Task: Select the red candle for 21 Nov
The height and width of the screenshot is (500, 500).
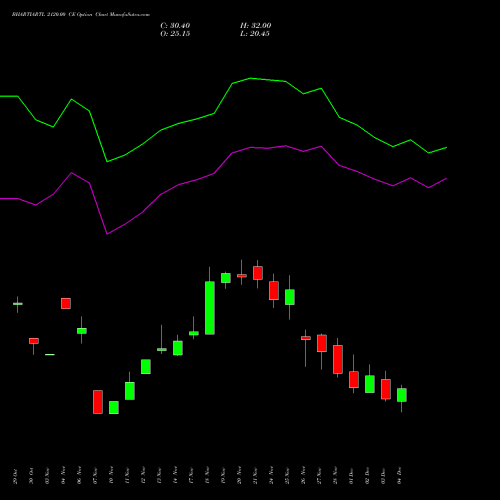Action: 258,273
